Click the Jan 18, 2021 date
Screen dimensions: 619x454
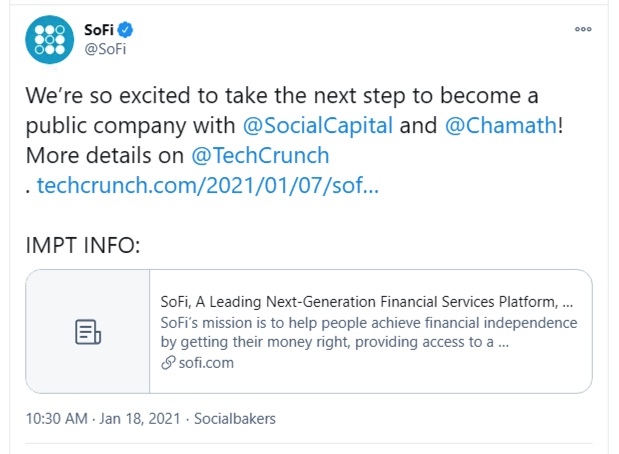click(140, 418)
